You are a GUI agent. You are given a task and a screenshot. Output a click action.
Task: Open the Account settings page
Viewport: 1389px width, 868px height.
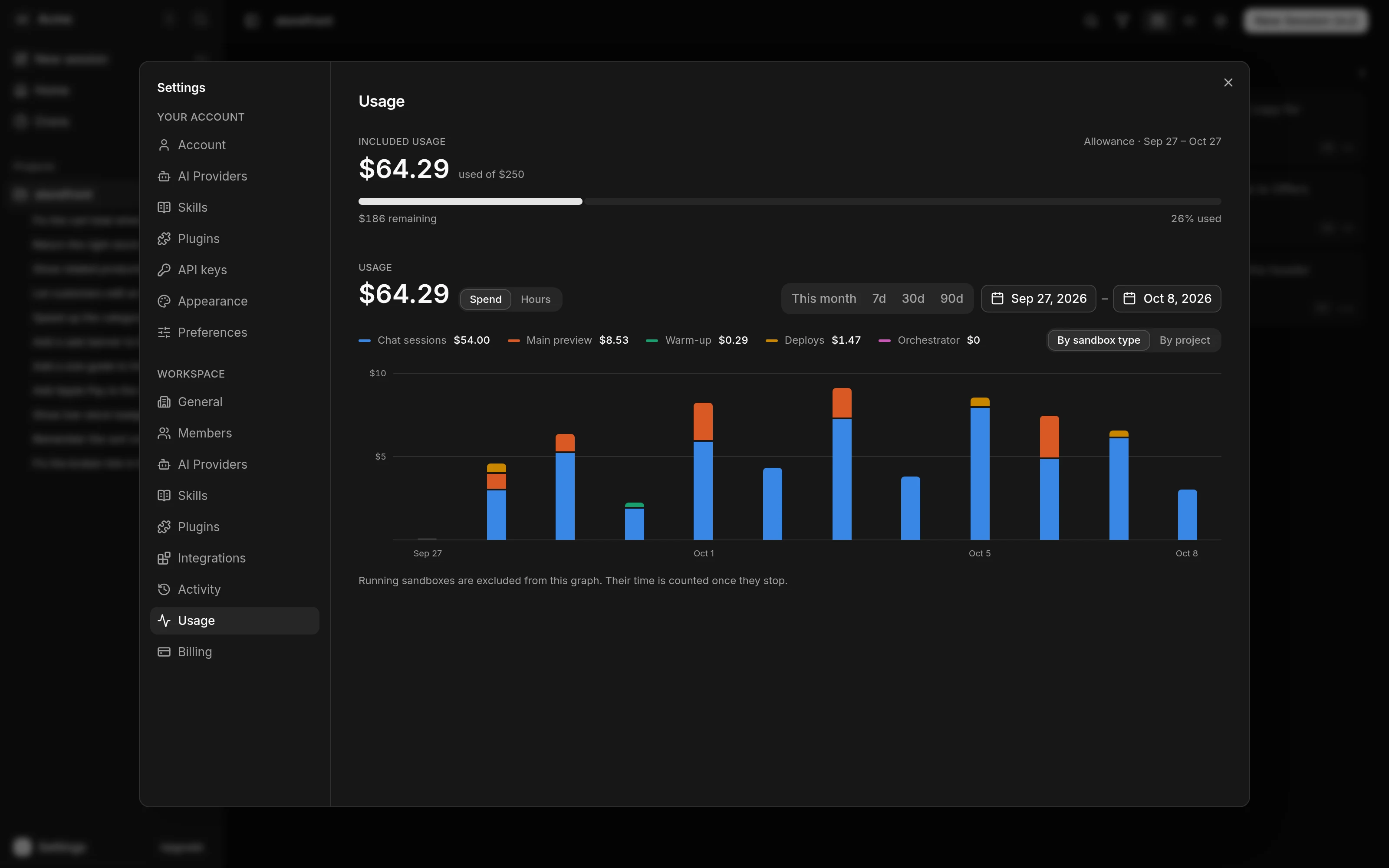coord(234,145)
